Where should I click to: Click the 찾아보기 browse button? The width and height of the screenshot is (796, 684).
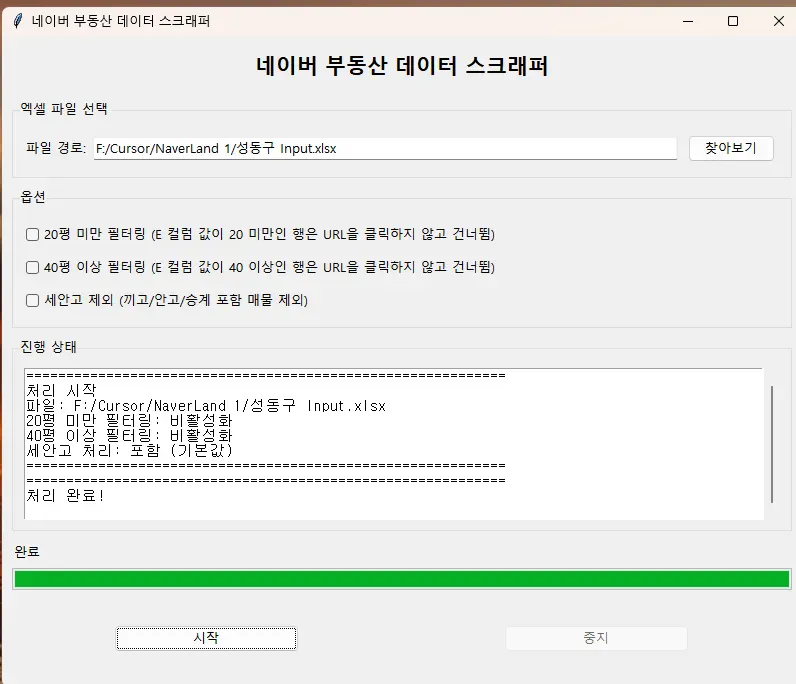[x=731, y=148]
